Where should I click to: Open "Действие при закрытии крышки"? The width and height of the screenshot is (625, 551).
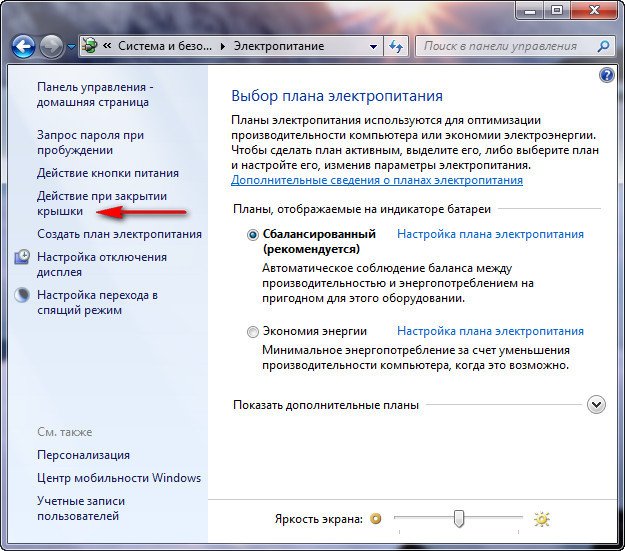[x=102, y=203]
